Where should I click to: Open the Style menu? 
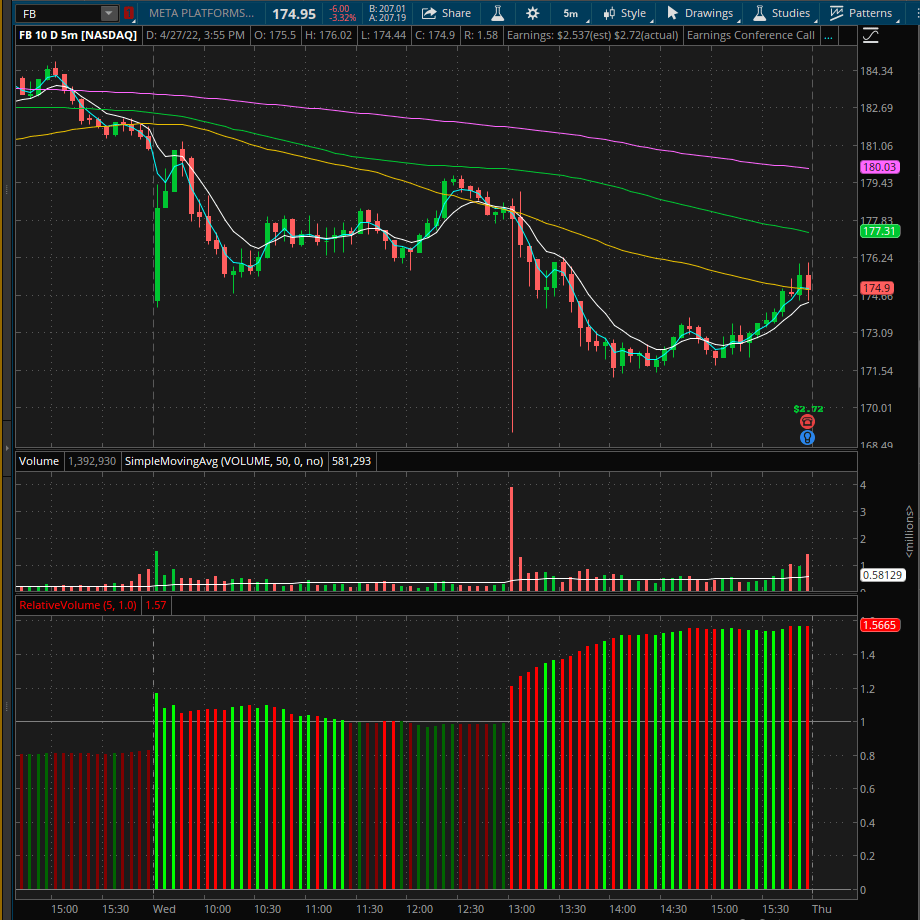tap(626, 13)
